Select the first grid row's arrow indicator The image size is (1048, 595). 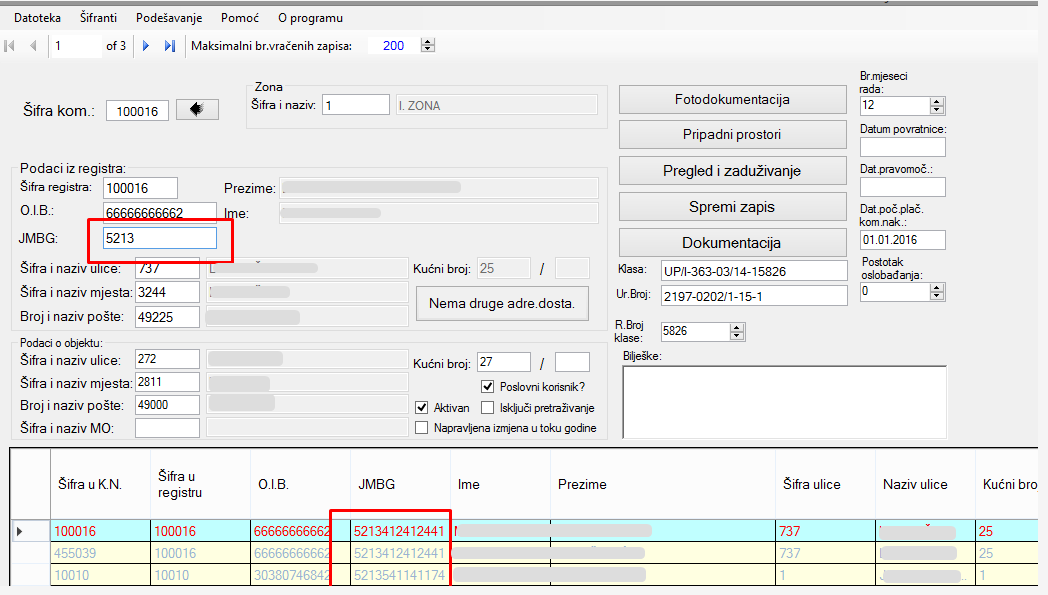(x=20, y=531)
